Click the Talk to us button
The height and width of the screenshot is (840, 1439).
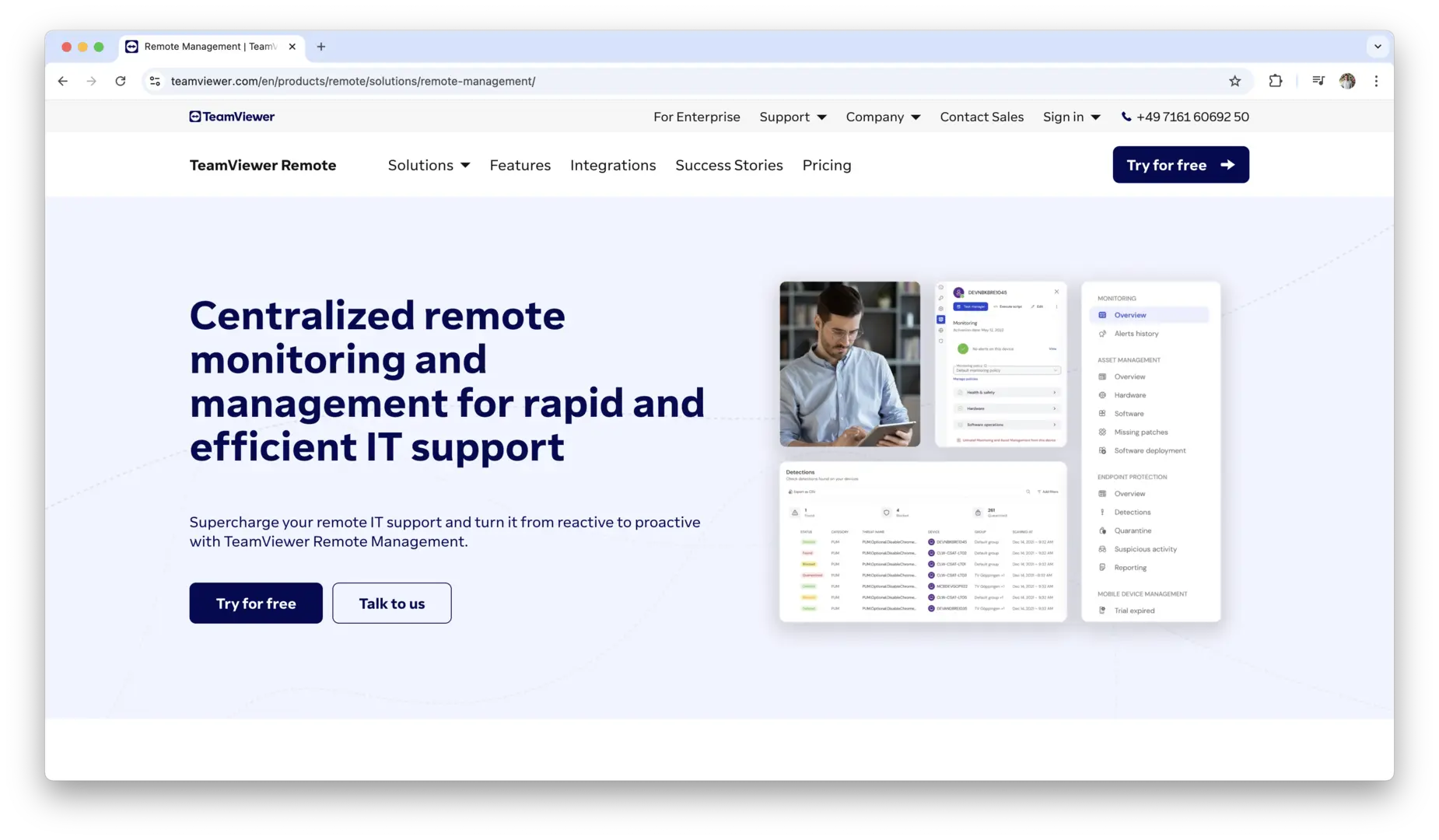[x=392, y=603]
